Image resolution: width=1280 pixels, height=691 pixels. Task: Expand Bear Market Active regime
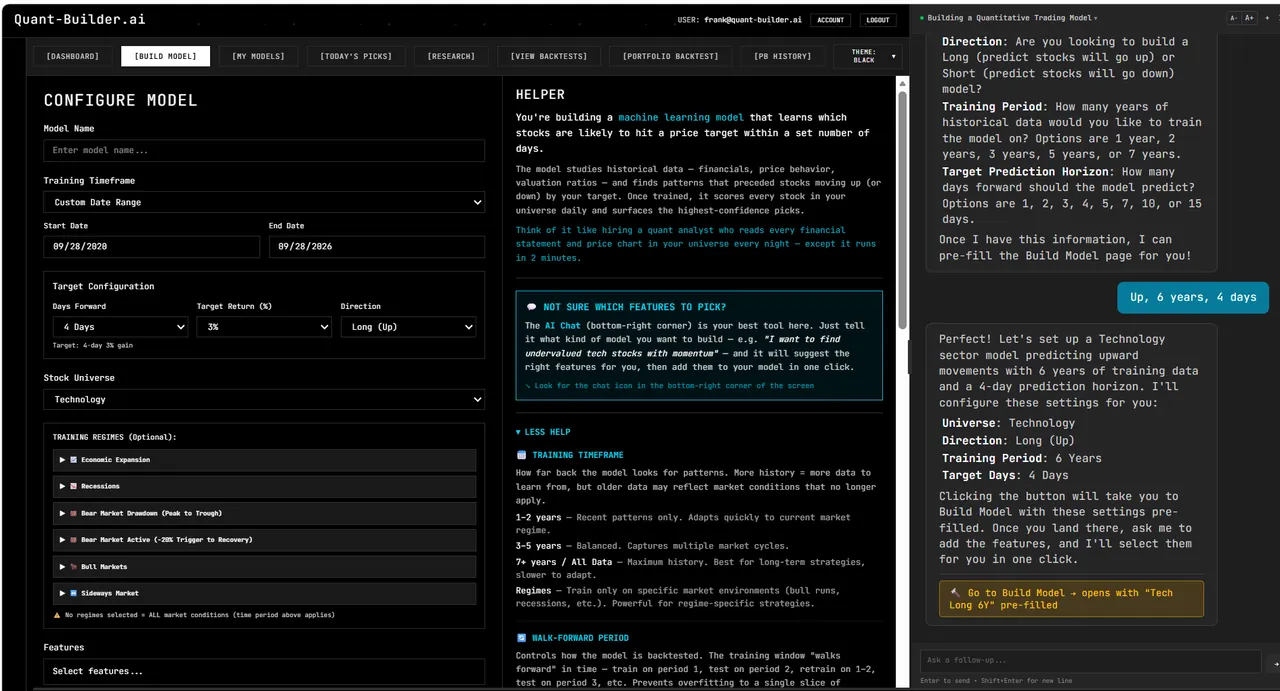pos(264,540)
